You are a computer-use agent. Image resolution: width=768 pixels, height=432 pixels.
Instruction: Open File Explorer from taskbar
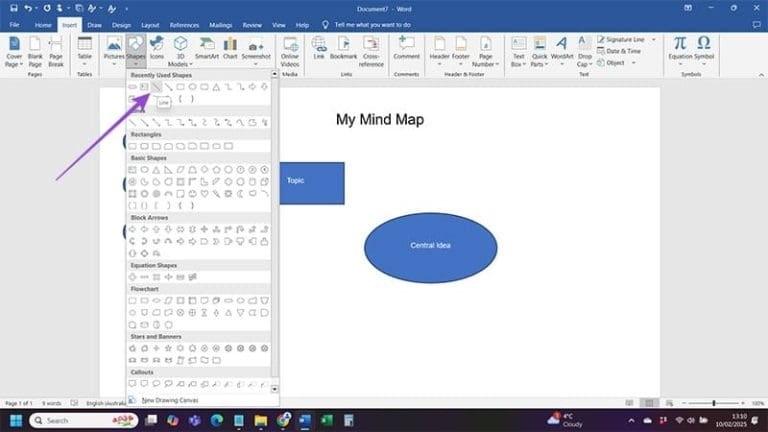tap(261, 420)
